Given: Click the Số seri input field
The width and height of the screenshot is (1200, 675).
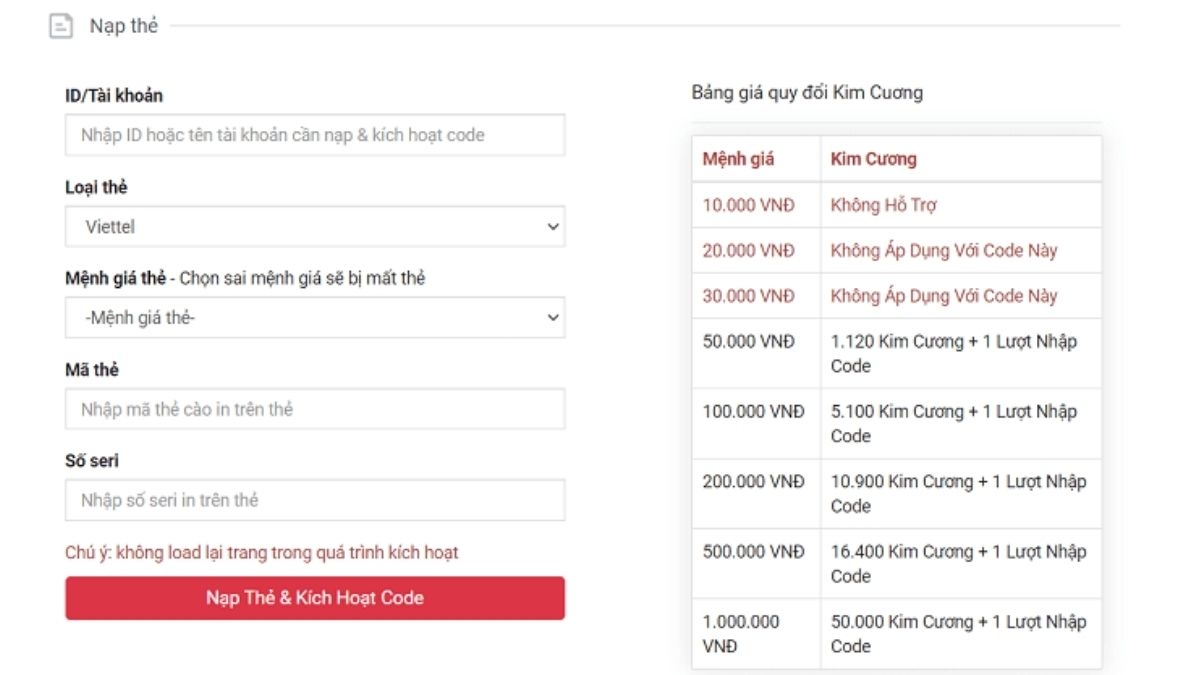Looking at the screenshot, I should [314, 499].
